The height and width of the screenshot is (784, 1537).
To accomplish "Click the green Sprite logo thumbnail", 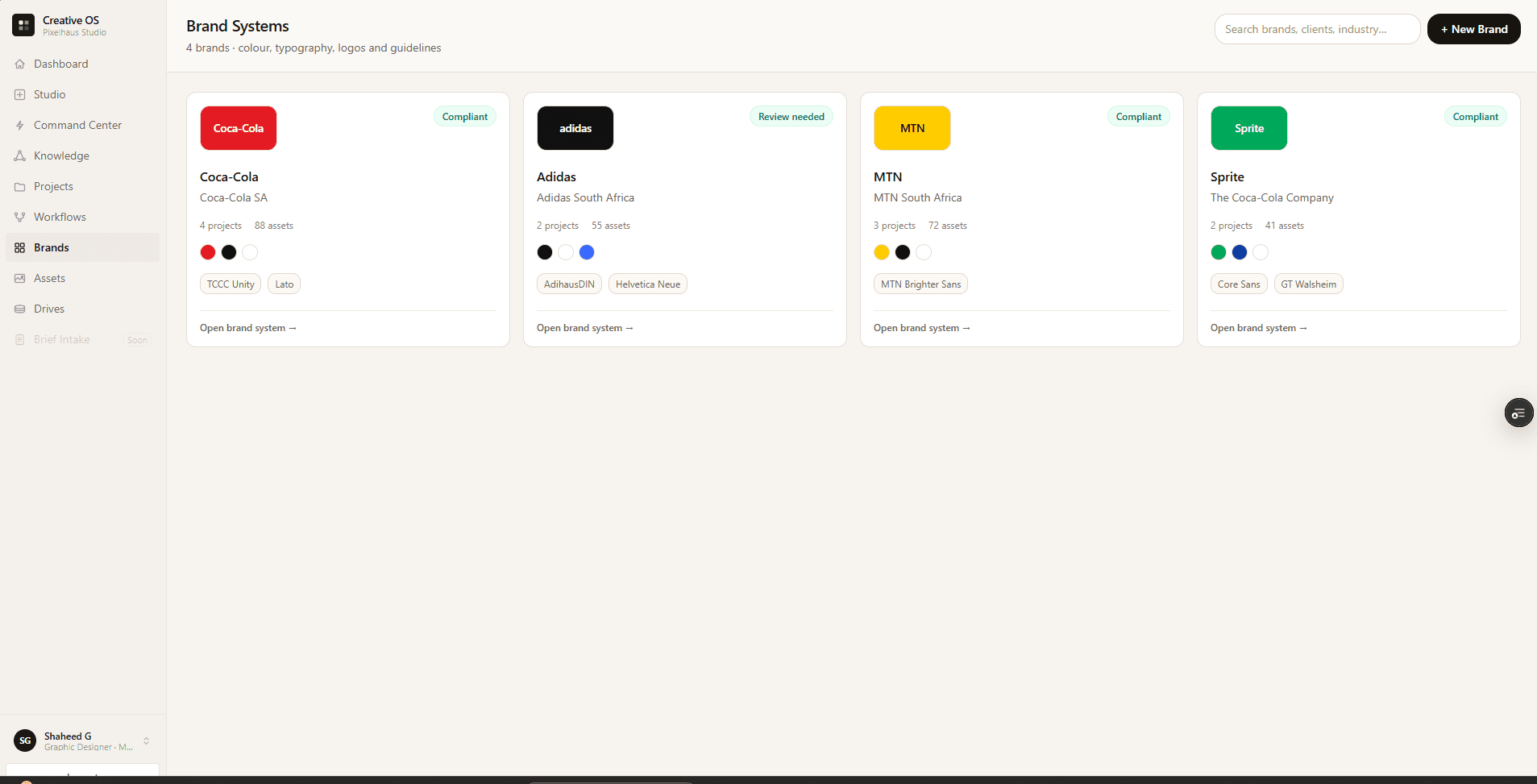I will 1249,128.
